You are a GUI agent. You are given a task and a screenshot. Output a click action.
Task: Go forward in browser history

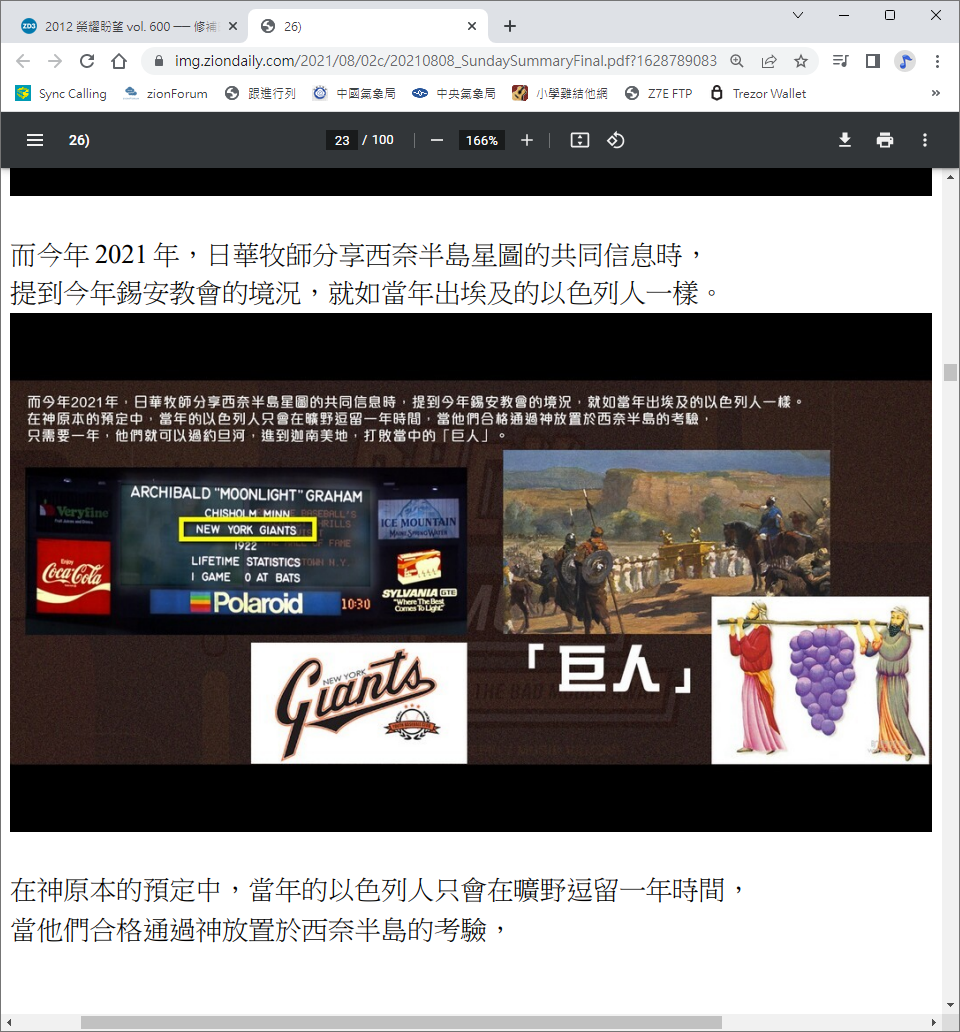[55, 61]
